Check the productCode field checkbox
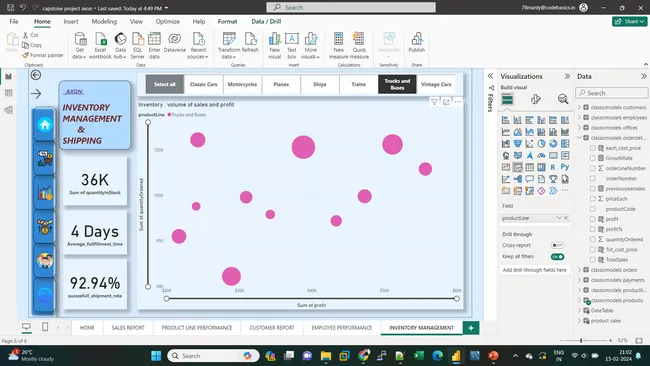The image size is (650, 366). click(x=592, y=209)
